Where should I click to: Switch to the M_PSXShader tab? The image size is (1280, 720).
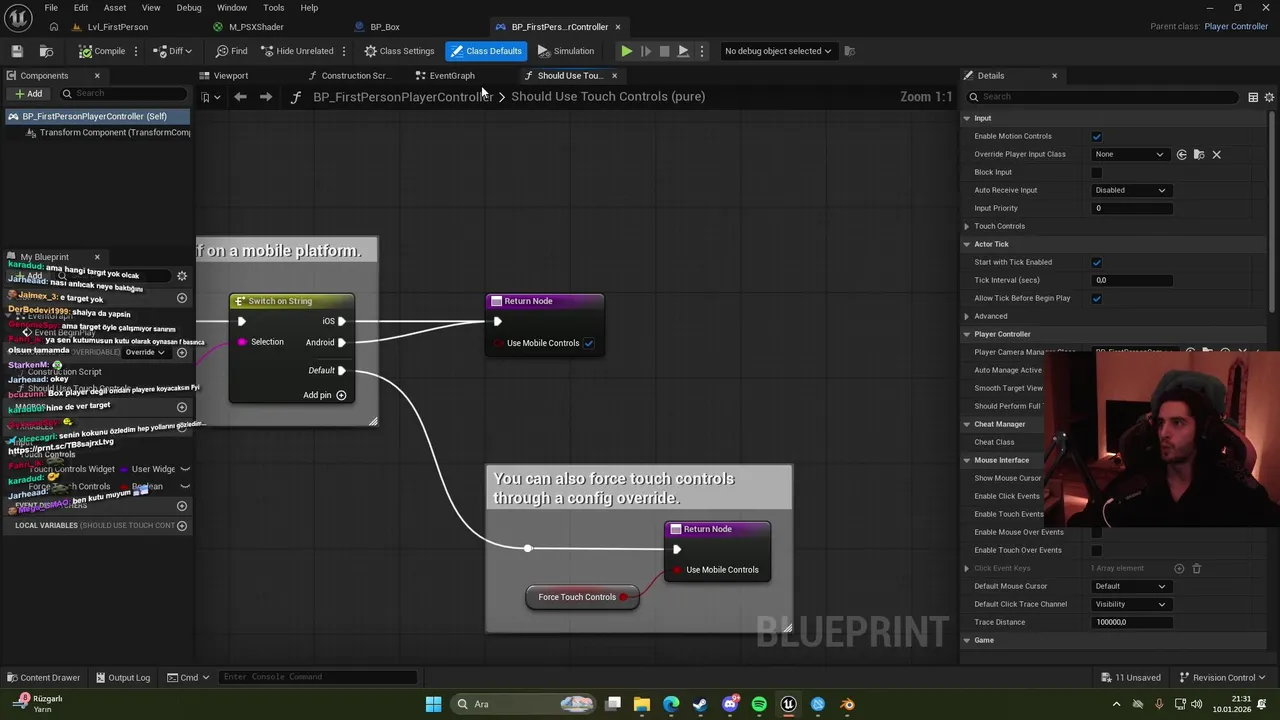click(x=256, y=27)
